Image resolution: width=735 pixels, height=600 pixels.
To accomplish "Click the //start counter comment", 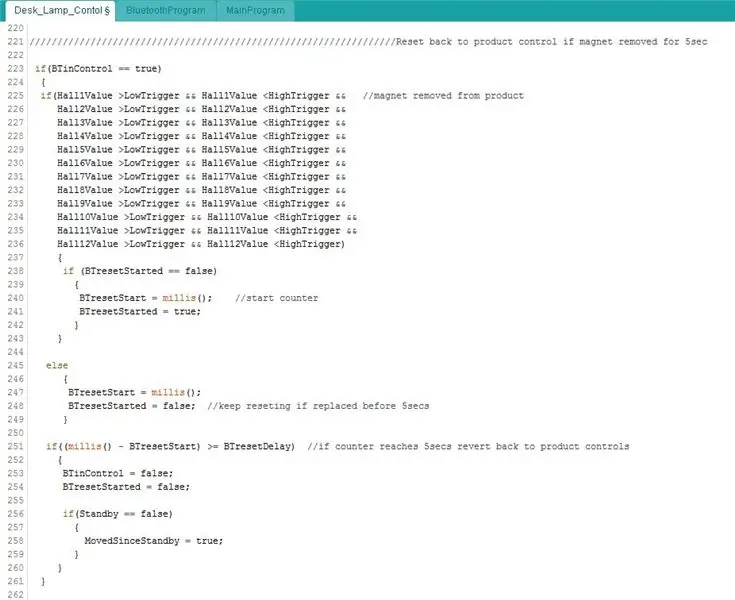I will [276, 298].
